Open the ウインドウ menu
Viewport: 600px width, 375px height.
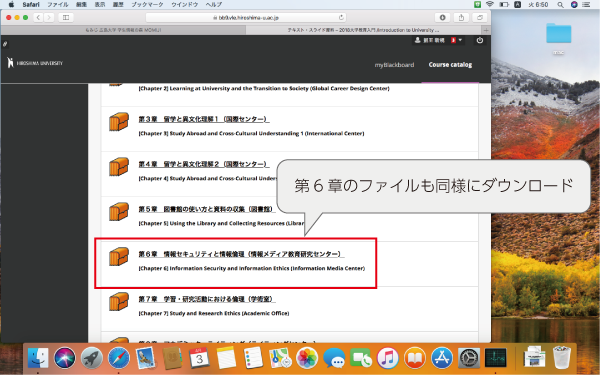pyautogui.click(x=184, y=5)
